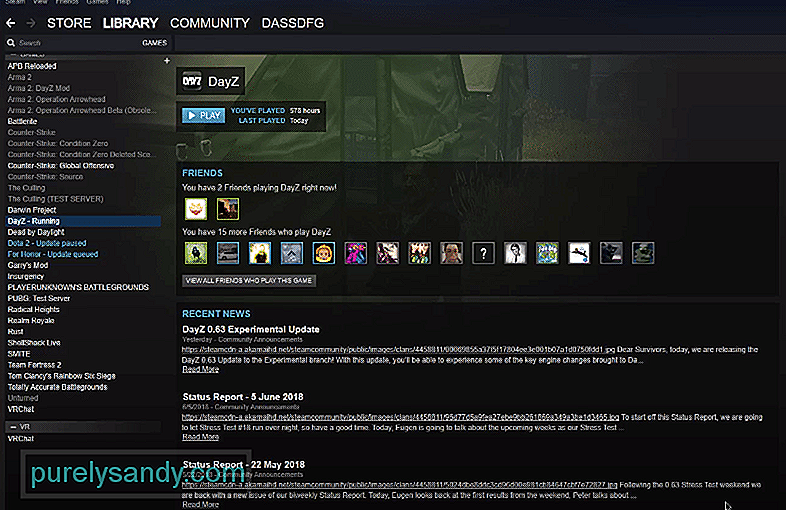
Task: Select Arma 2: Operation Arrowhead game entry
Action: click(x=56, y=99)
